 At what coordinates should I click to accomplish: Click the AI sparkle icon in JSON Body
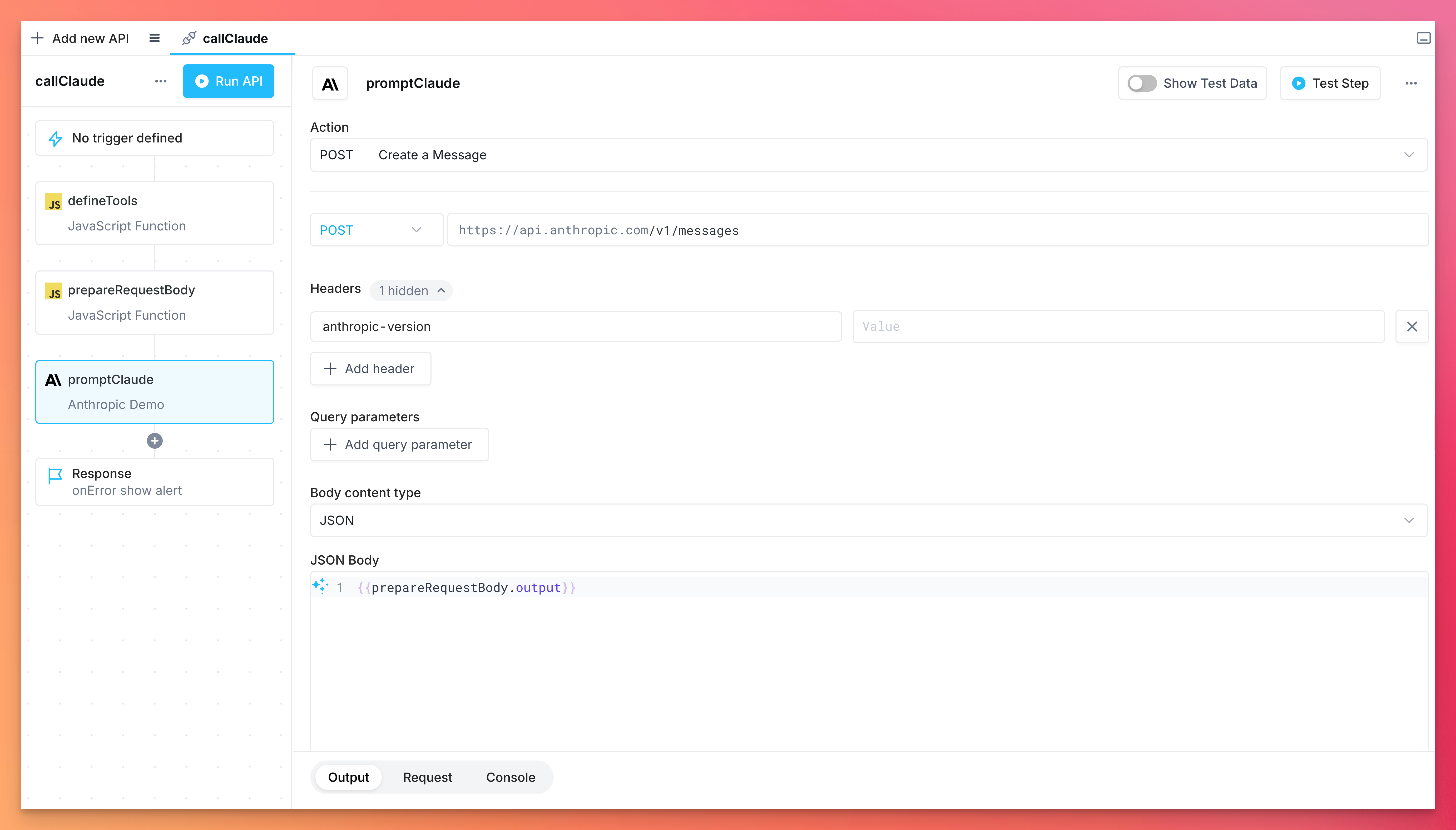click(320, 586)
